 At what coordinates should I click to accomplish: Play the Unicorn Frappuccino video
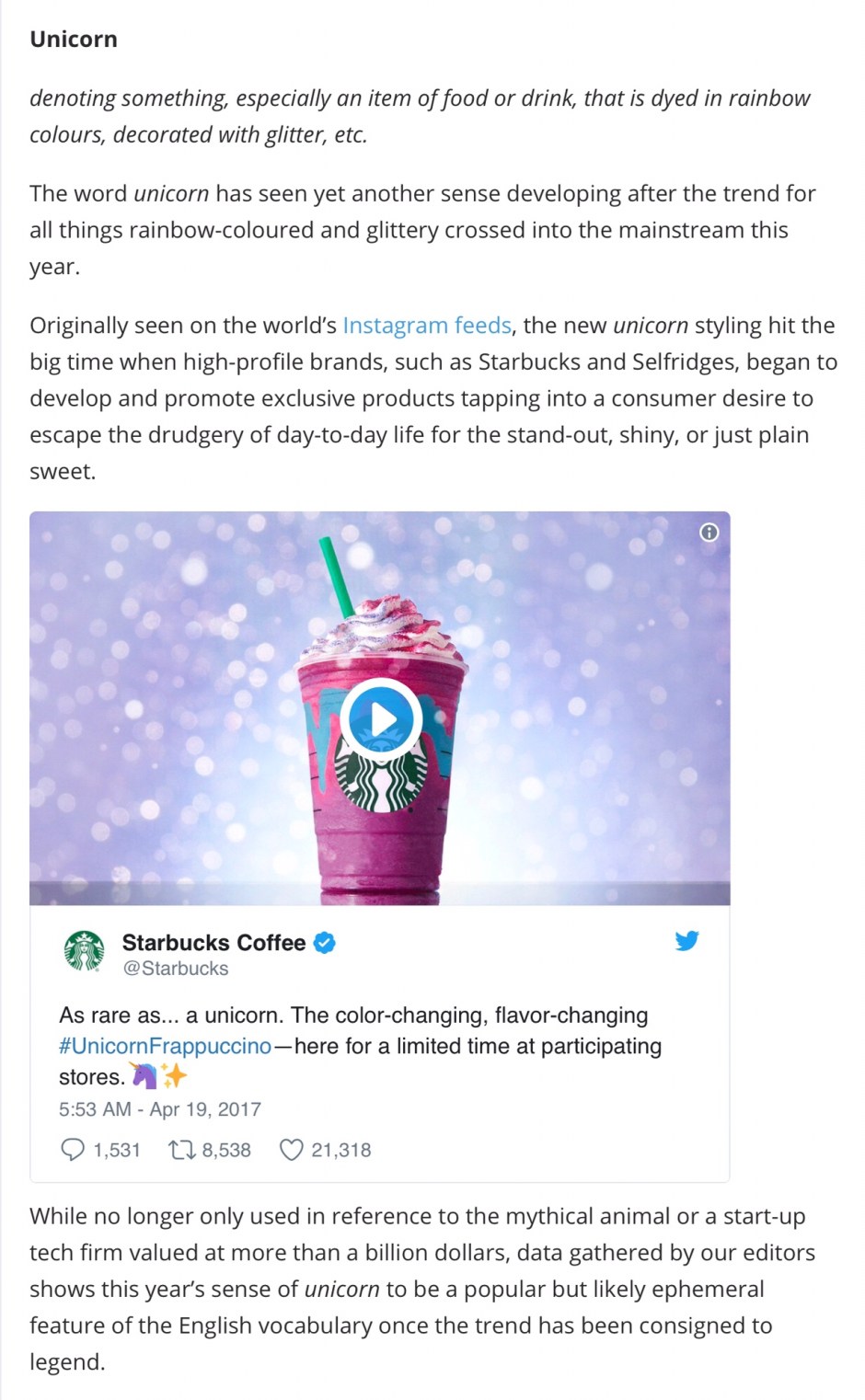click(x=381, y=719)
